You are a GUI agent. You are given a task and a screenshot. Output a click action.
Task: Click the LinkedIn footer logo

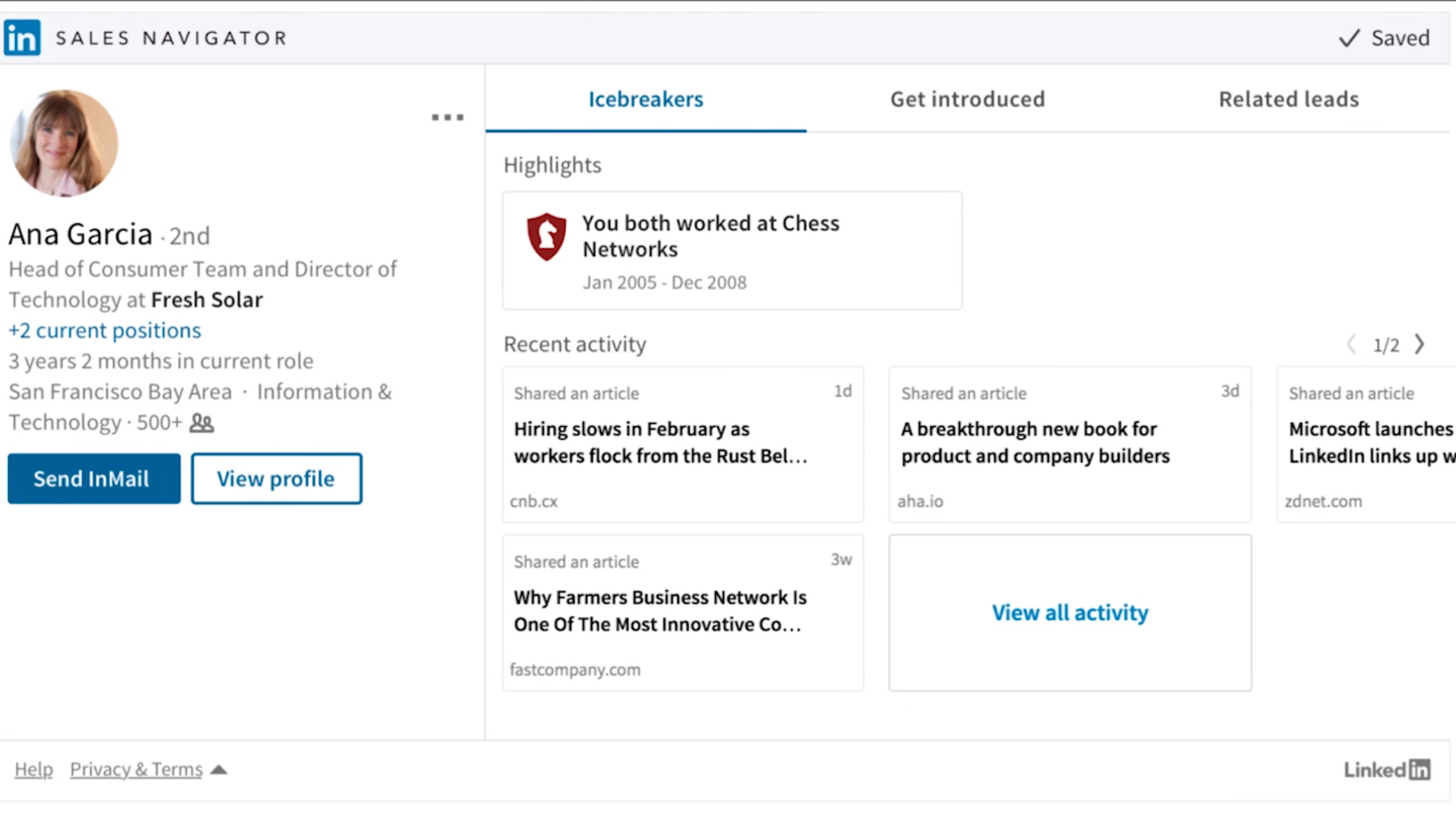click(x=1387, y=769)
